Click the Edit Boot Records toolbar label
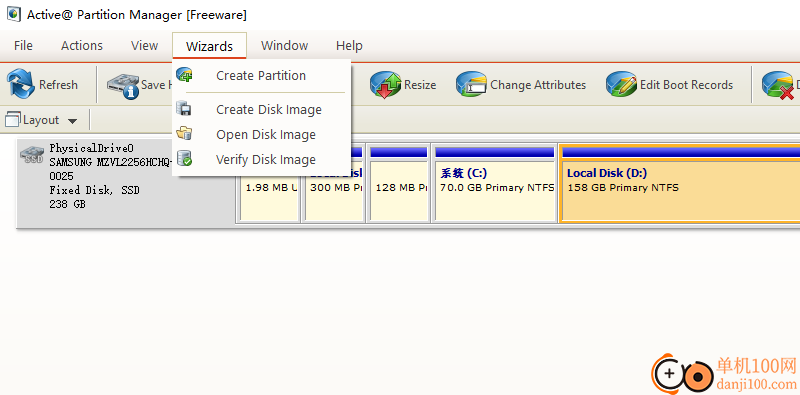 click(x=686, y=85)
